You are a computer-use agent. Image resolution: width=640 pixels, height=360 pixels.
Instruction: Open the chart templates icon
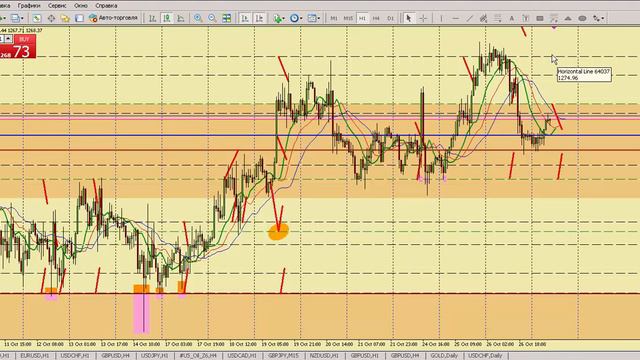point(312,18)
